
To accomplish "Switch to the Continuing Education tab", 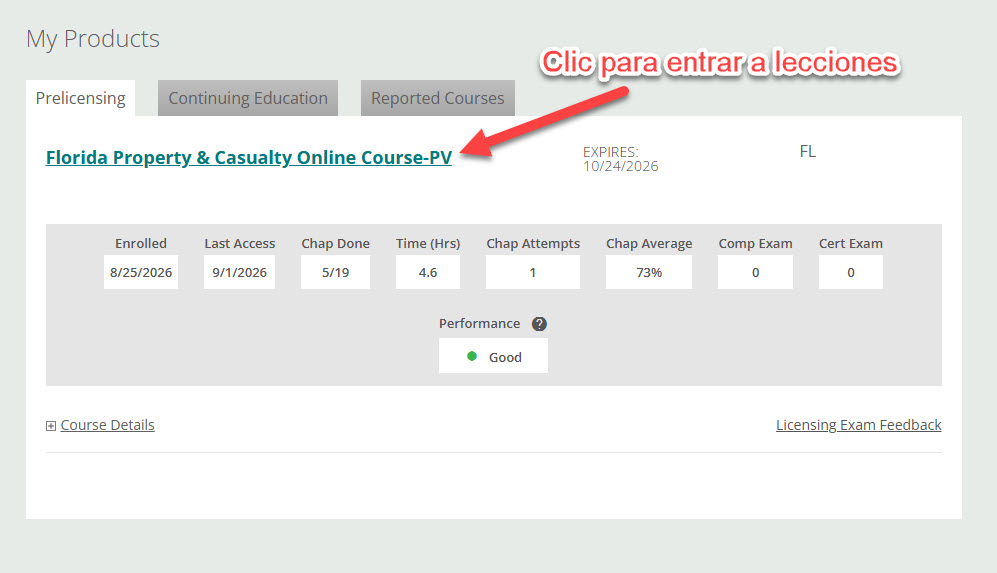I will tap(248, 98).
